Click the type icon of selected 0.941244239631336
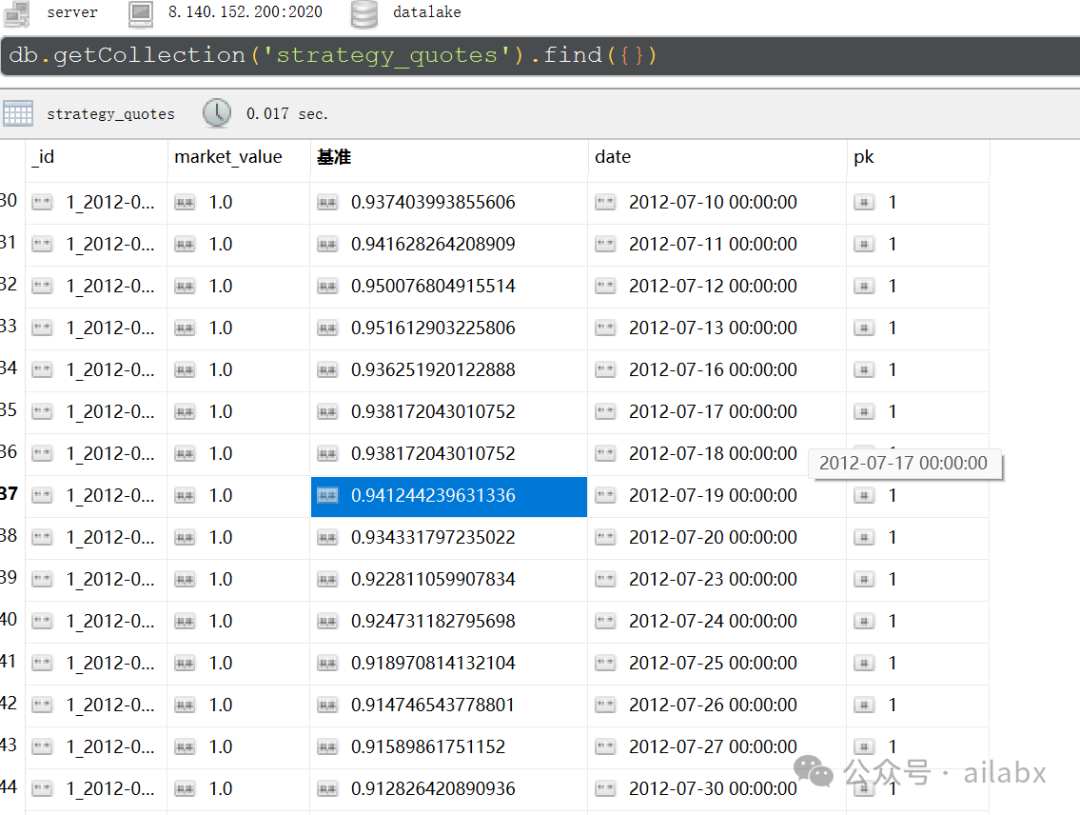 pos(327,496)
